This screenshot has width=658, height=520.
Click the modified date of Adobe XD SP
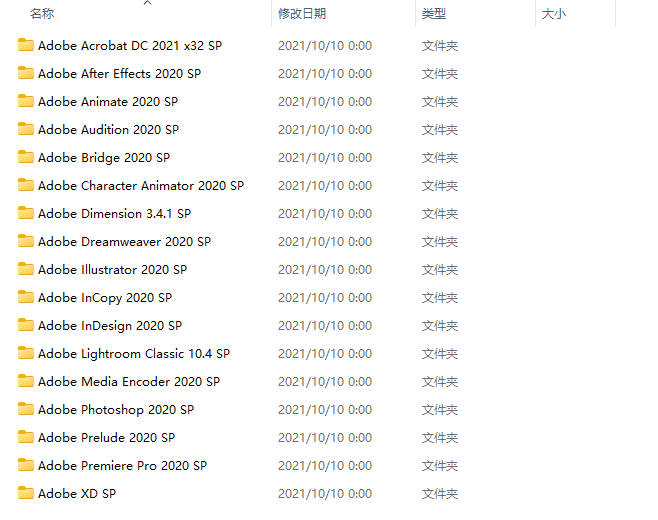[x=325, y=494]
